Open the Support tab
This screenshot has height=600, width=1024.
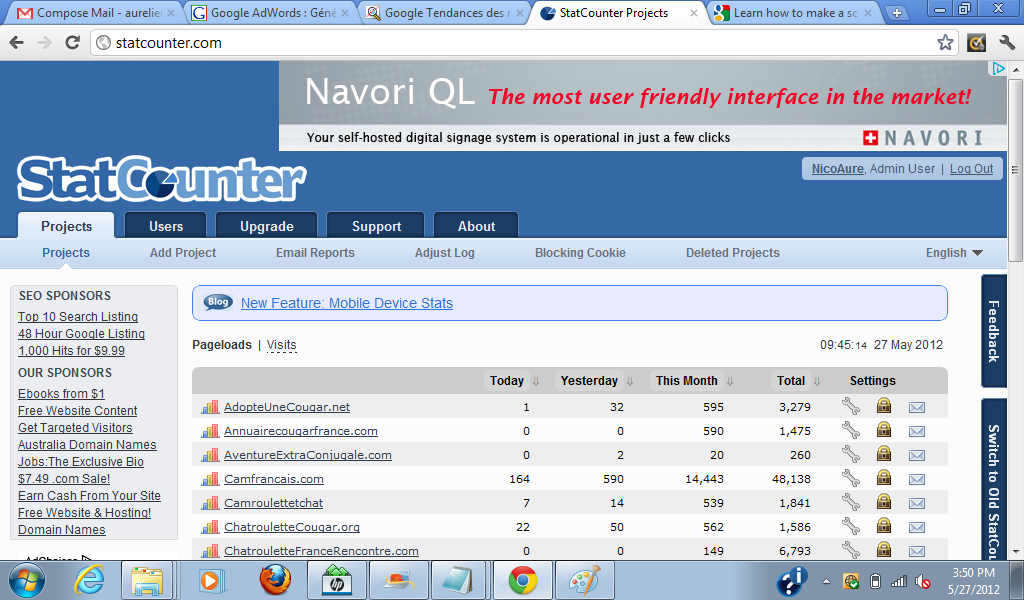click(376, 226)
